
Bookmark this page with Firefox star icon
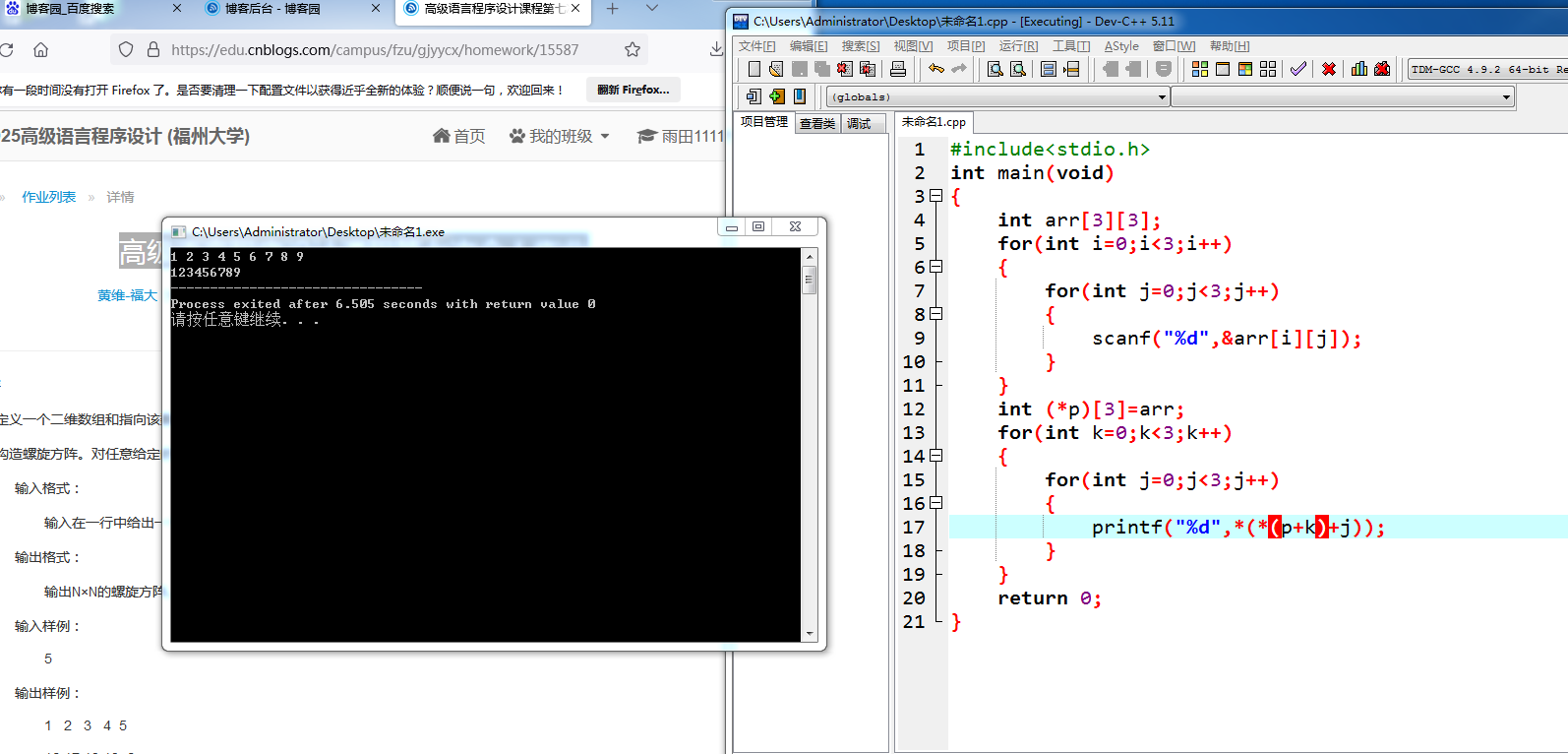tap(633, 49)
